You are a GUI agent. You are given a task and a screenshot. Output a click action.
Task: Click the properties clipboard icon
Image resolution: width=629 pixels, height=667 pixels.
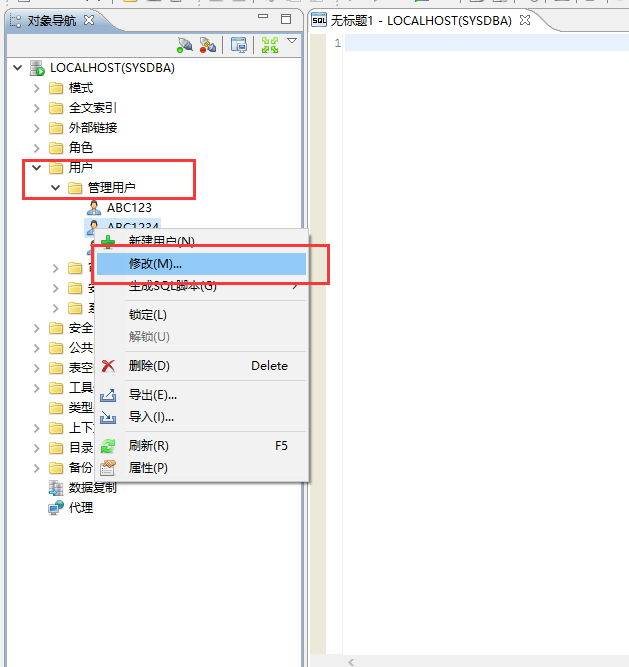[108, 468]
